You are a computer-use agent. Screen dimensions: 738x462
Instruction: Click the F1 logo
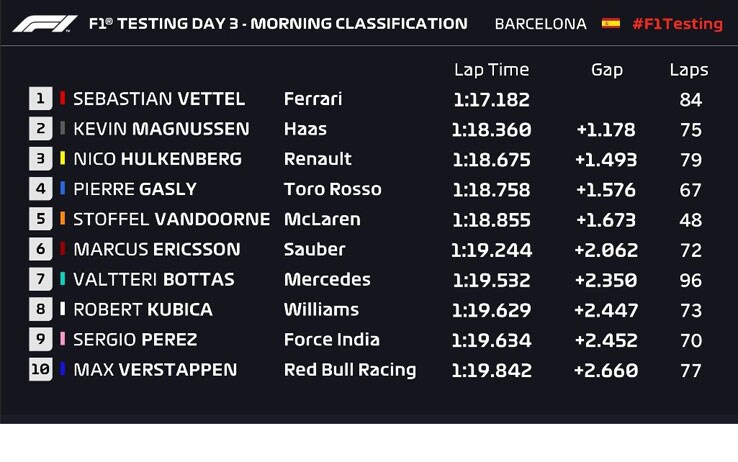pos(45,24)
